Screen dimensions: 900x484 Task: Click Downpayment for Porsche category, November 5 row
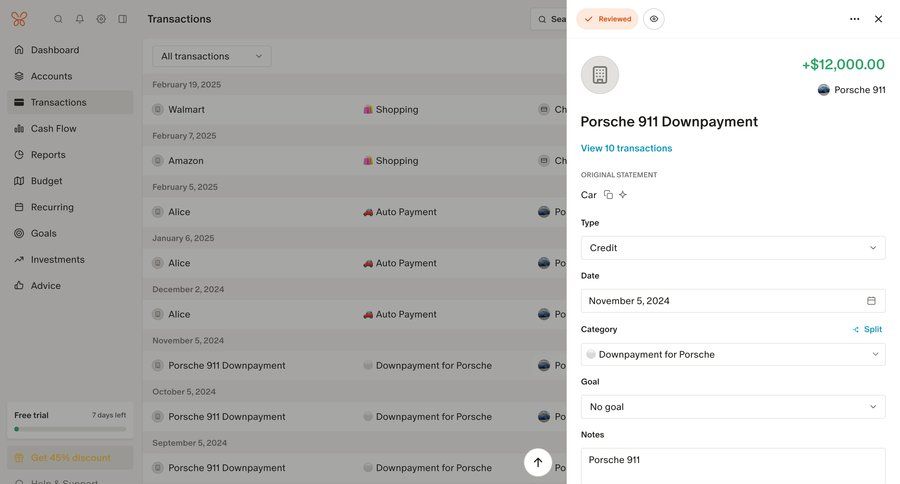coord(428,365)
